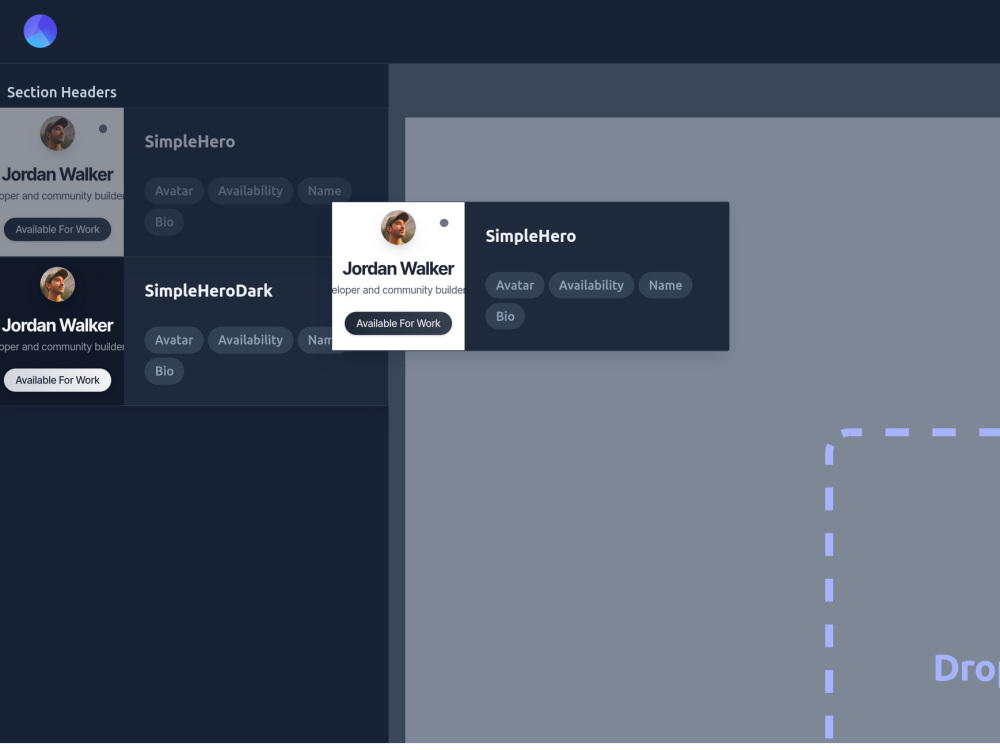Click the SimpleHero title in the dragged card
The width and height of the screenshot is (1000, 750).
click(531, 236)
